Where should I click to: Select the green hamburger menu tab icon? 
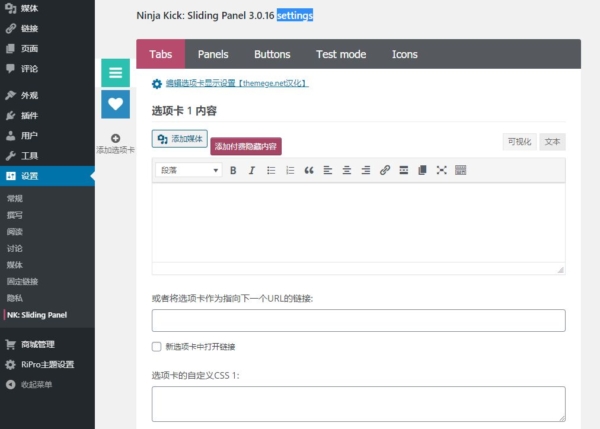(116, 73)
